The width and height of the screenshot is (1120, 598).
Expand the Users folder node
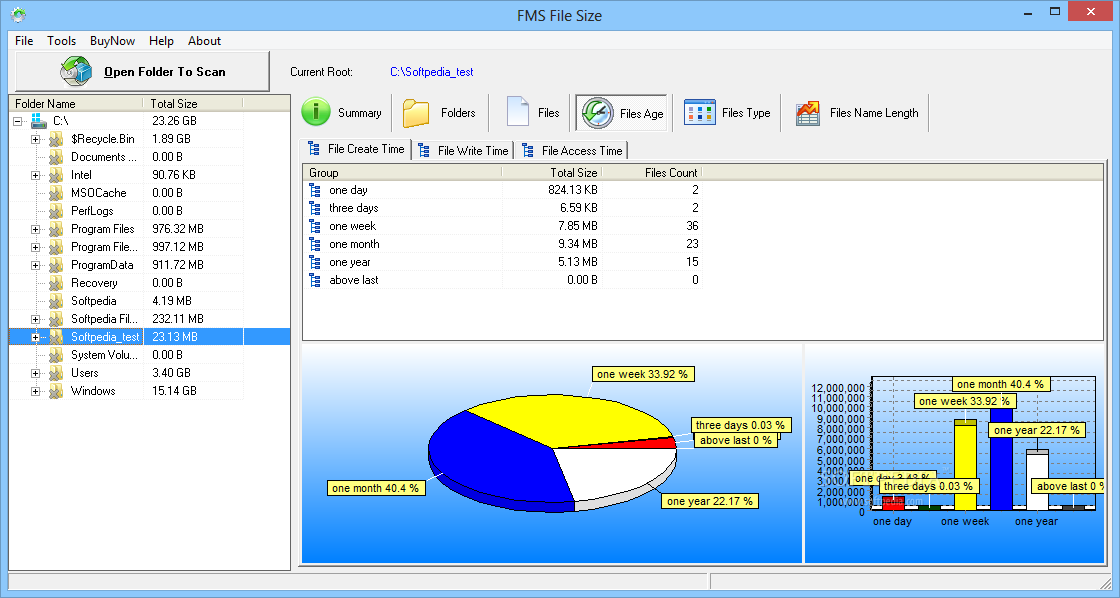tap(35, 373)
